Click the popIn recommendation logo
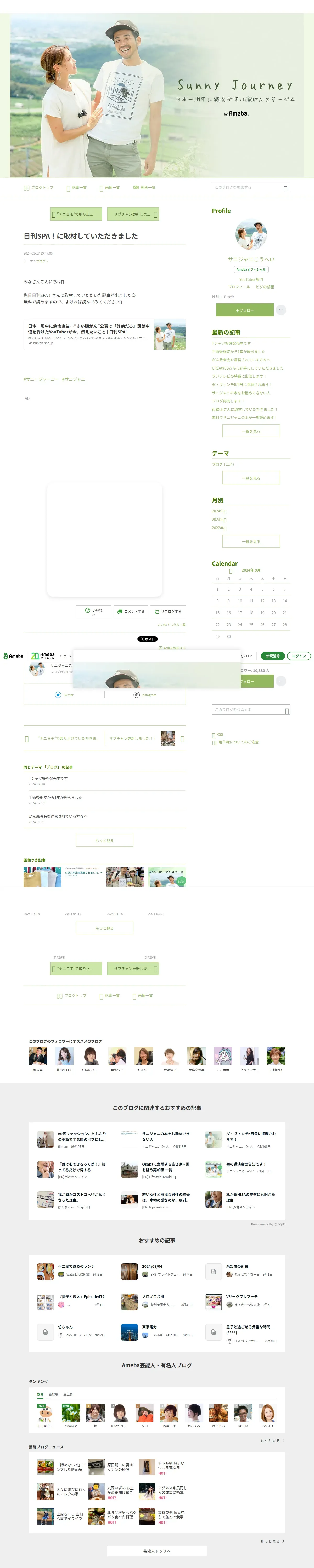This screenshot has height=1568, width=314. [280, 1224]
